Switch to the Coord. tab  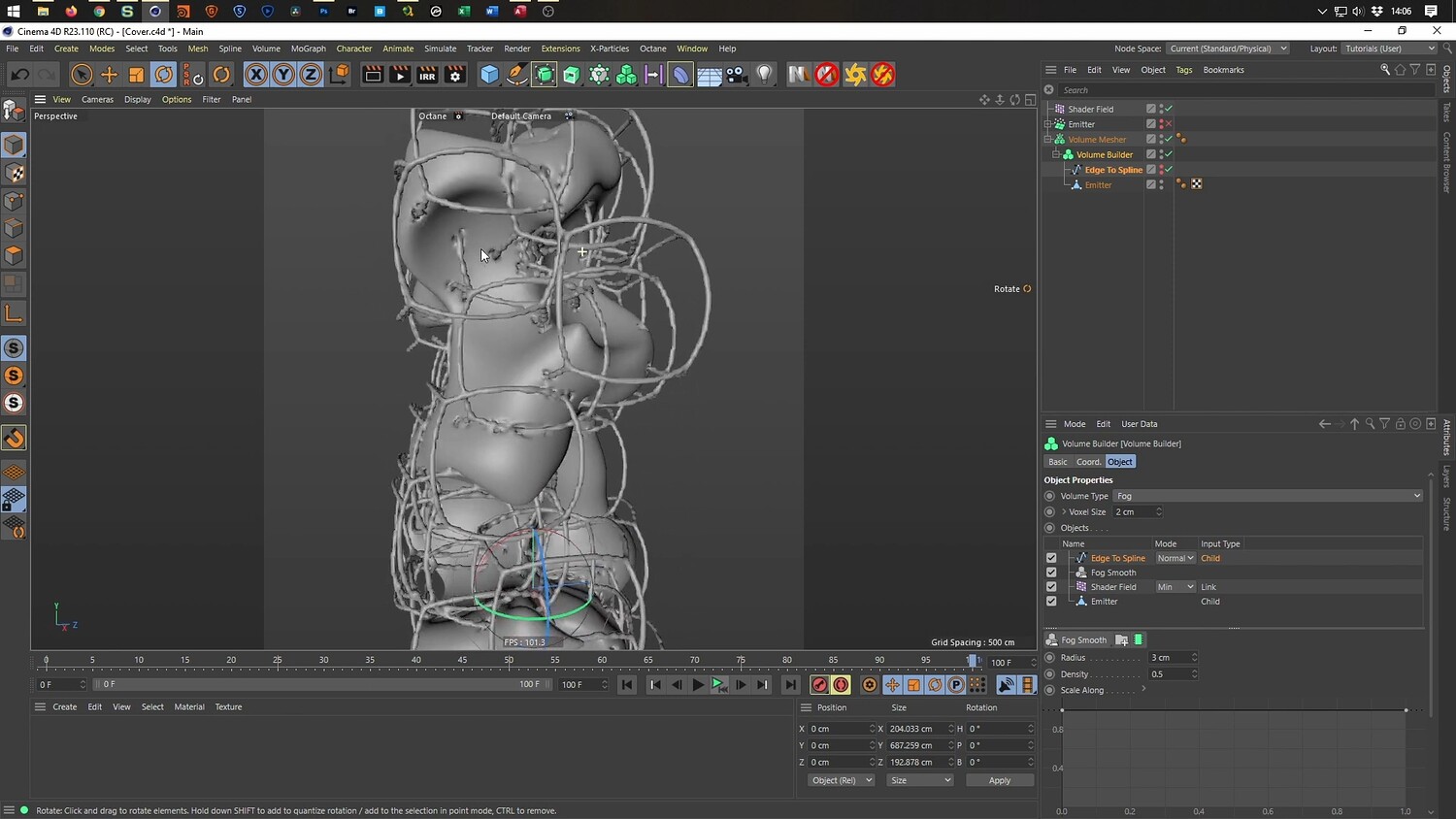pos(1088,462)
